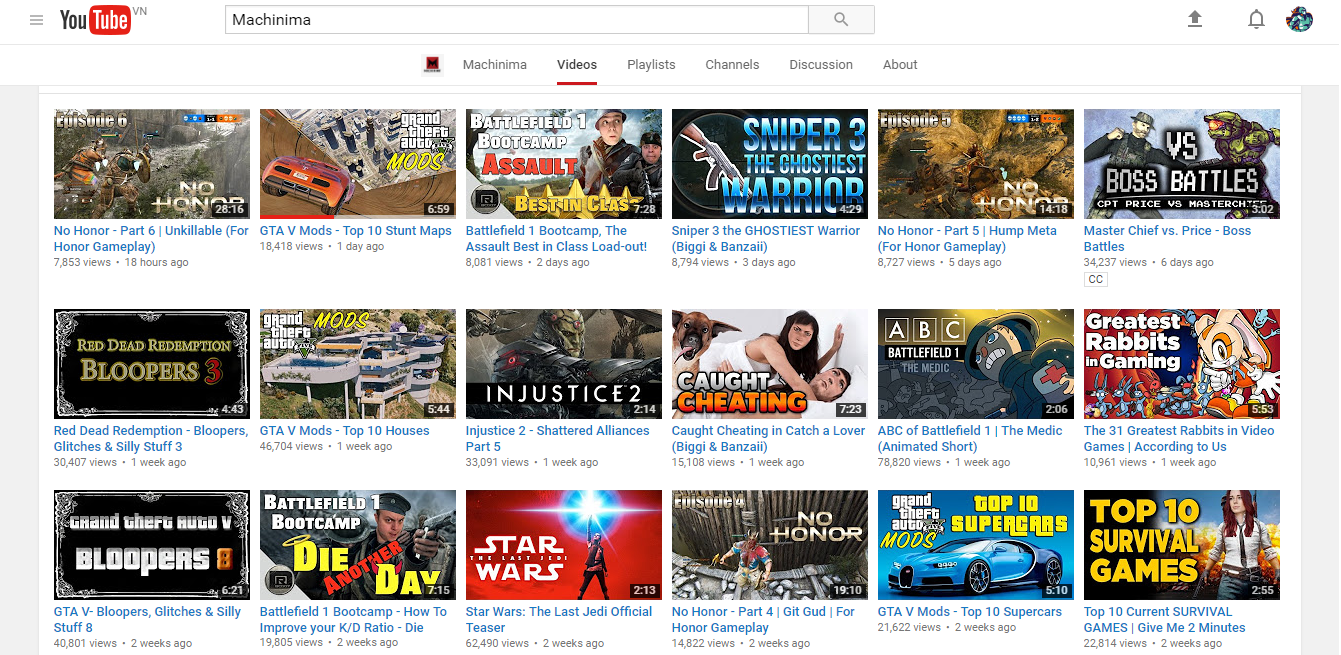Click '78,820 views' under The Medic video
1341x655 pixels.
point(909,462)
